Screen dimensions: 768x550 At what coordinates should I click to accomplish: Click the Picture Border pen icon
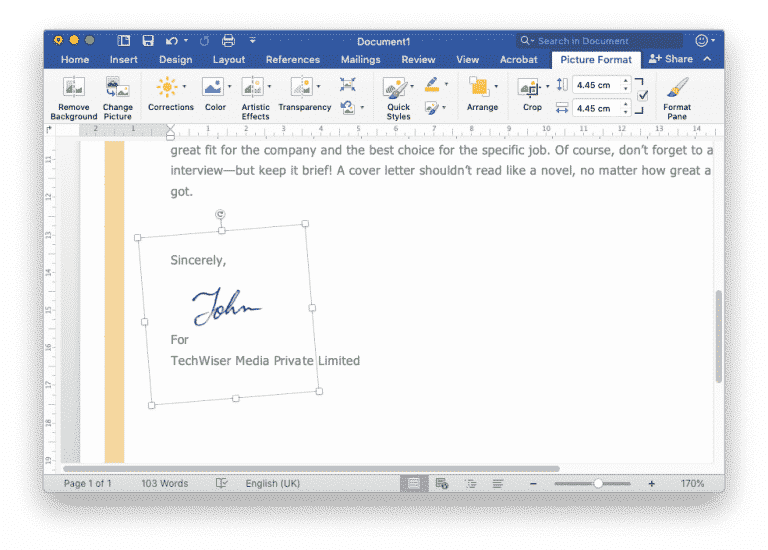[432, 84]
